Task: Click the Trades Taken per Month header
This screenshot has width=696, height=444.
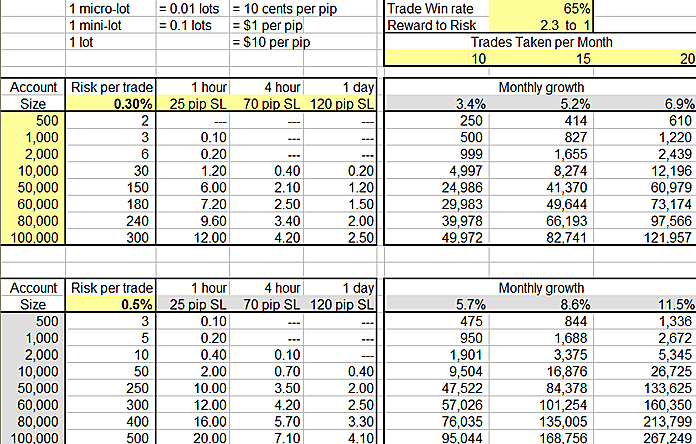Action: click(x=540, y=42)
